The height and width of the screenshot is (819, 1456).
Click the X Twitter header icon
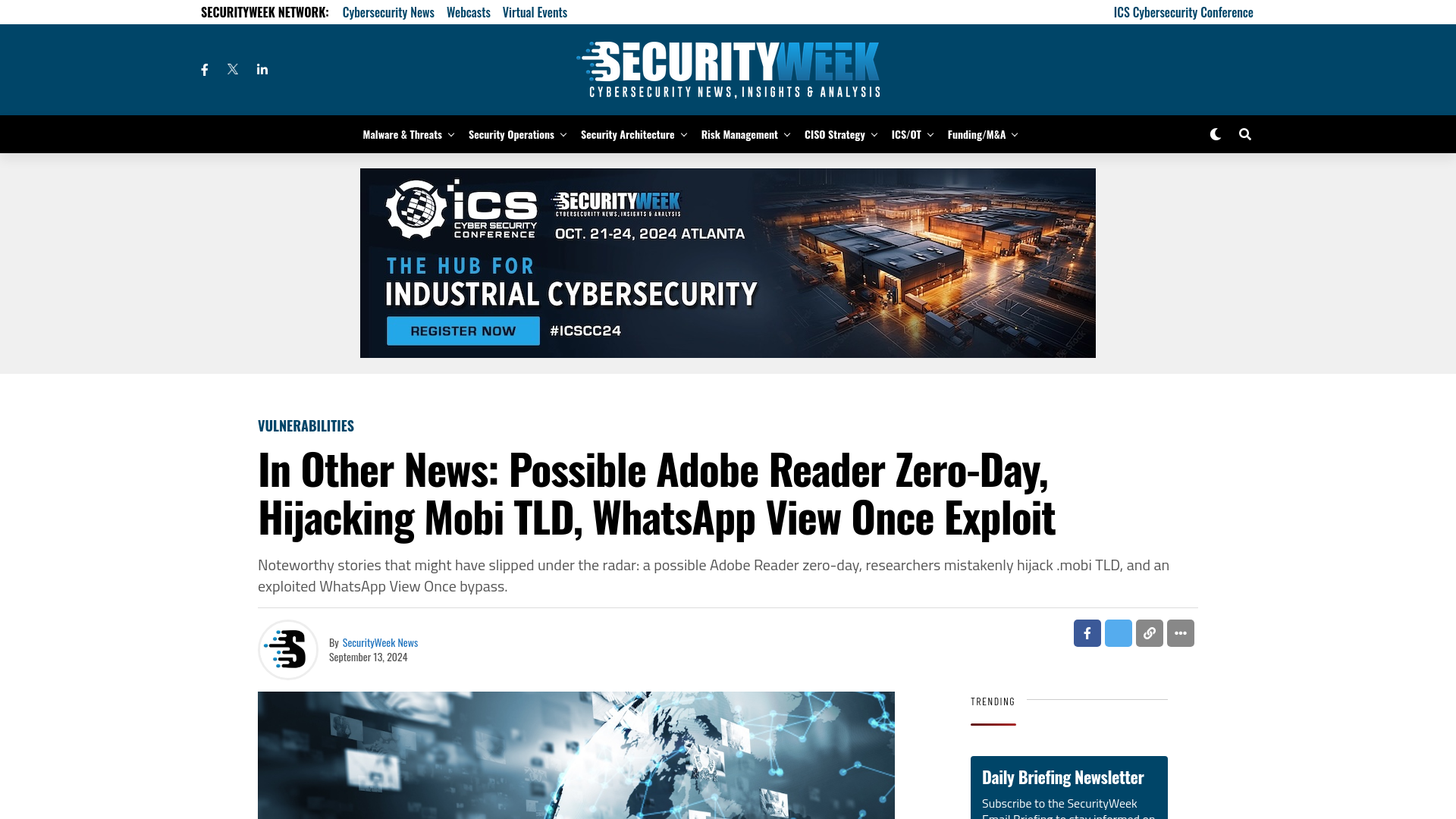(x=233, y=69)
